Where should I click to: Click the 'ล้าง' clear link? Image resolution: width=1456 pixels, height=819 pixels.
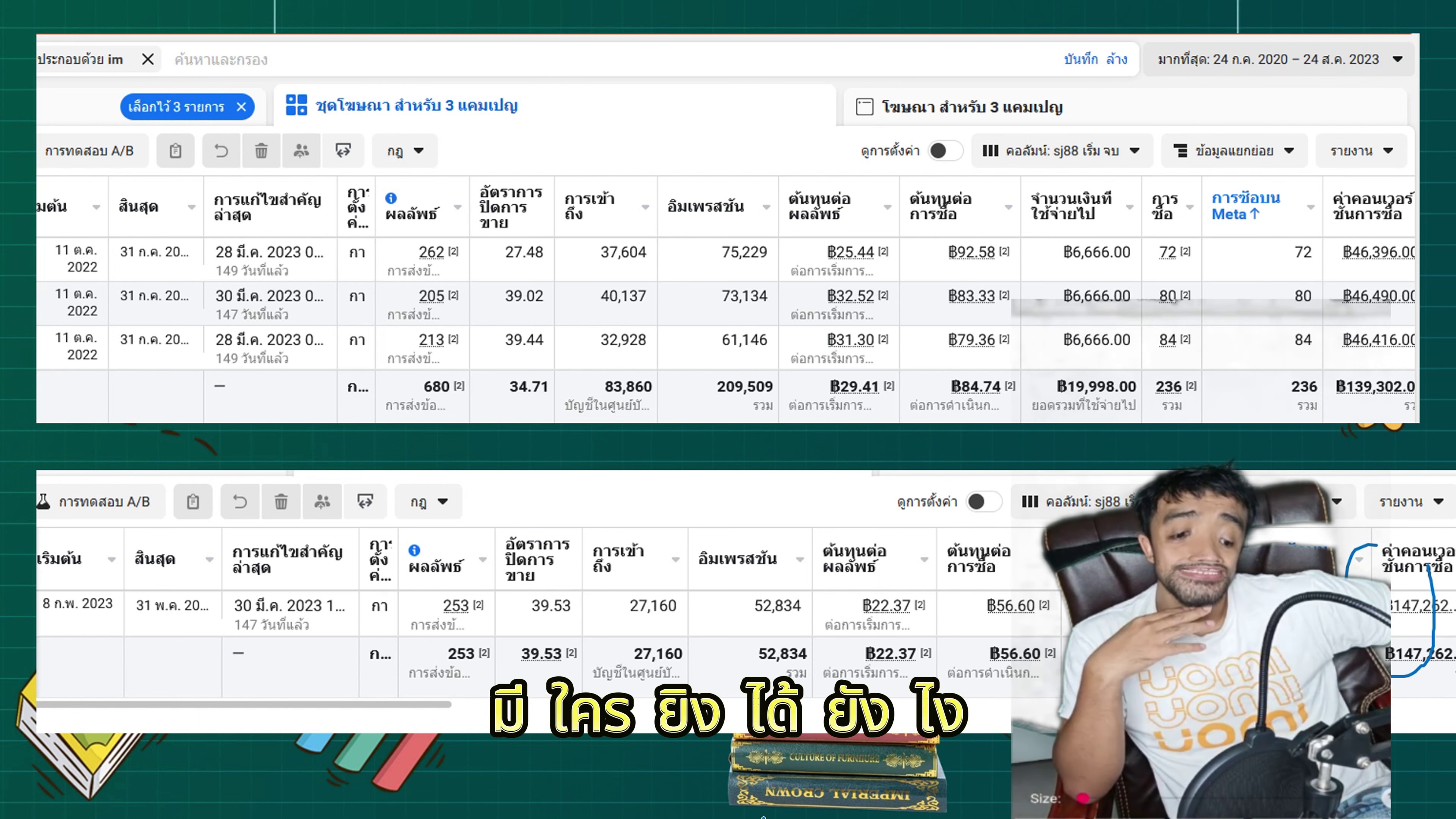(1116, 60)
